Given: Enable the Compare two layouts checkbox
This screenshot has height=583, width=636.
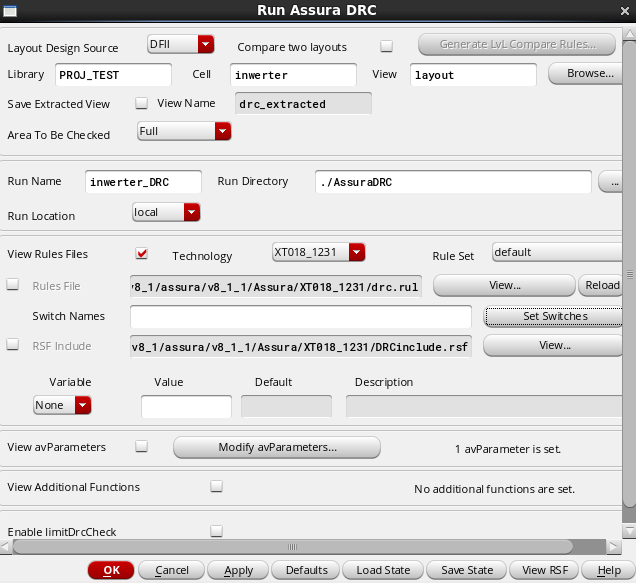Looking at the screenshot, I should point(386,46).
